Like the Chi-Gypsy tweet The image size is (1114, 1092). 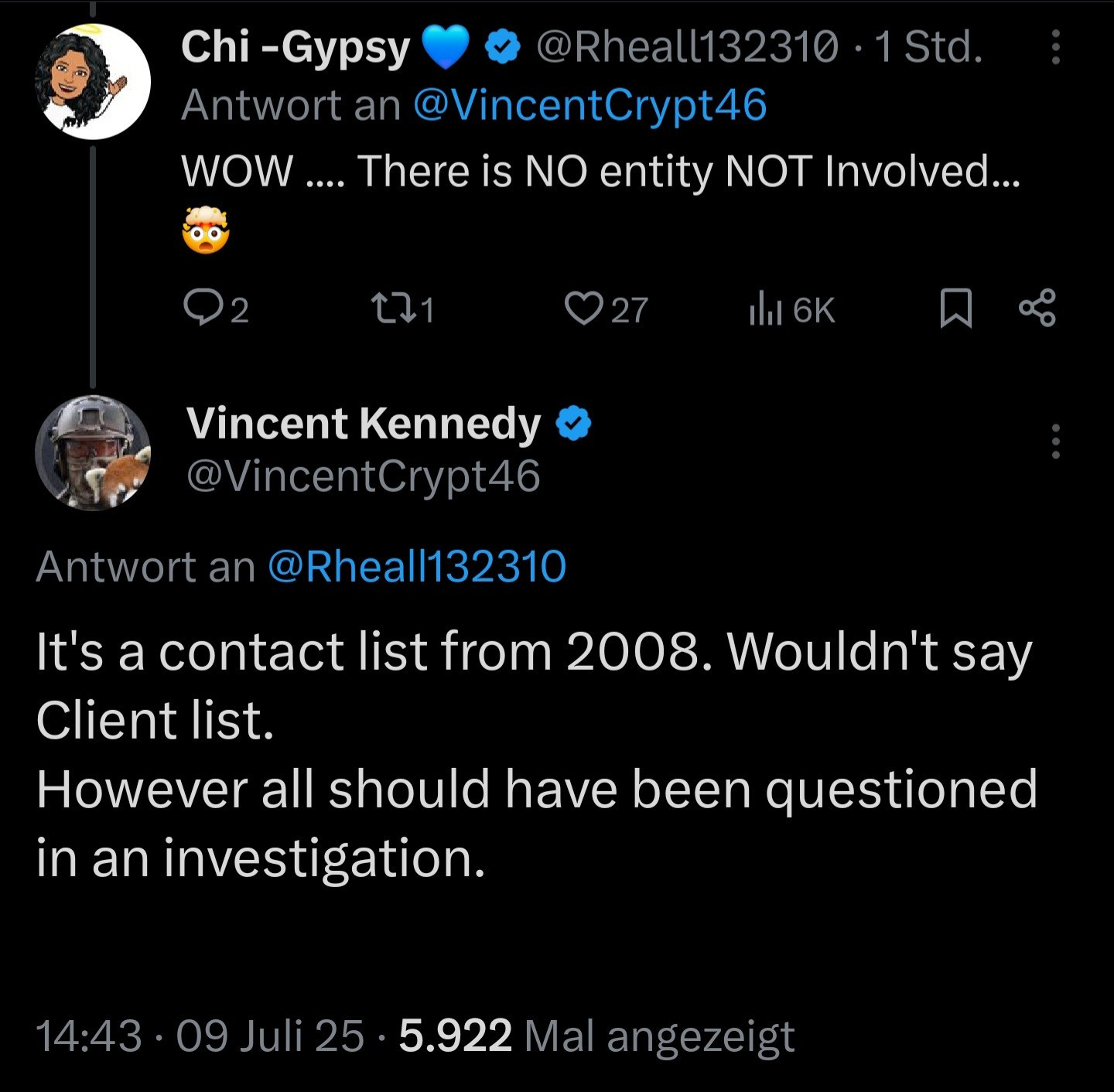583,309
